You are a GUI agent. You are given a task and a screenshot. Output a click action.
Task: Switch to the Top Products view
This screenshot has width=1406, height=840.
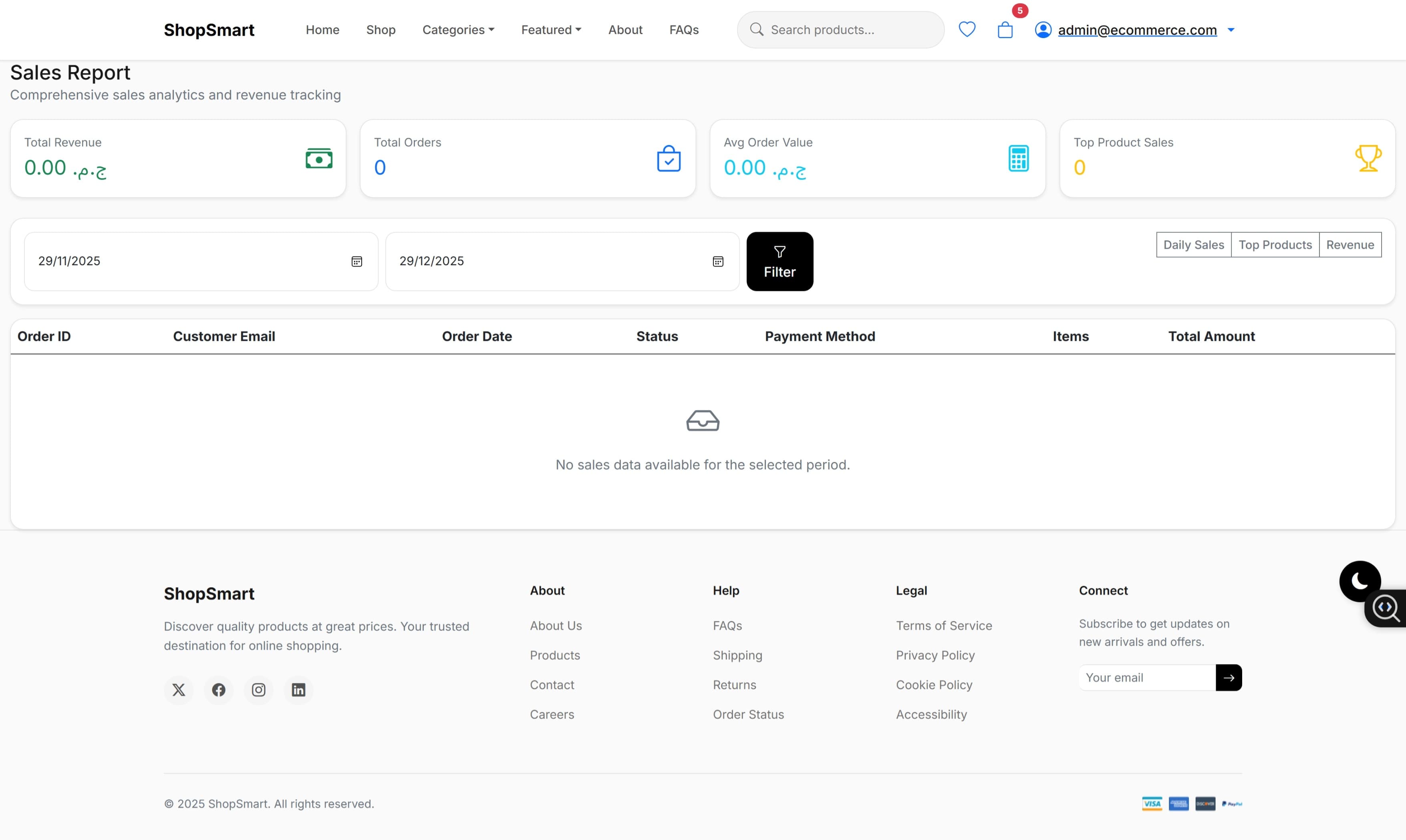(1275, 244)
